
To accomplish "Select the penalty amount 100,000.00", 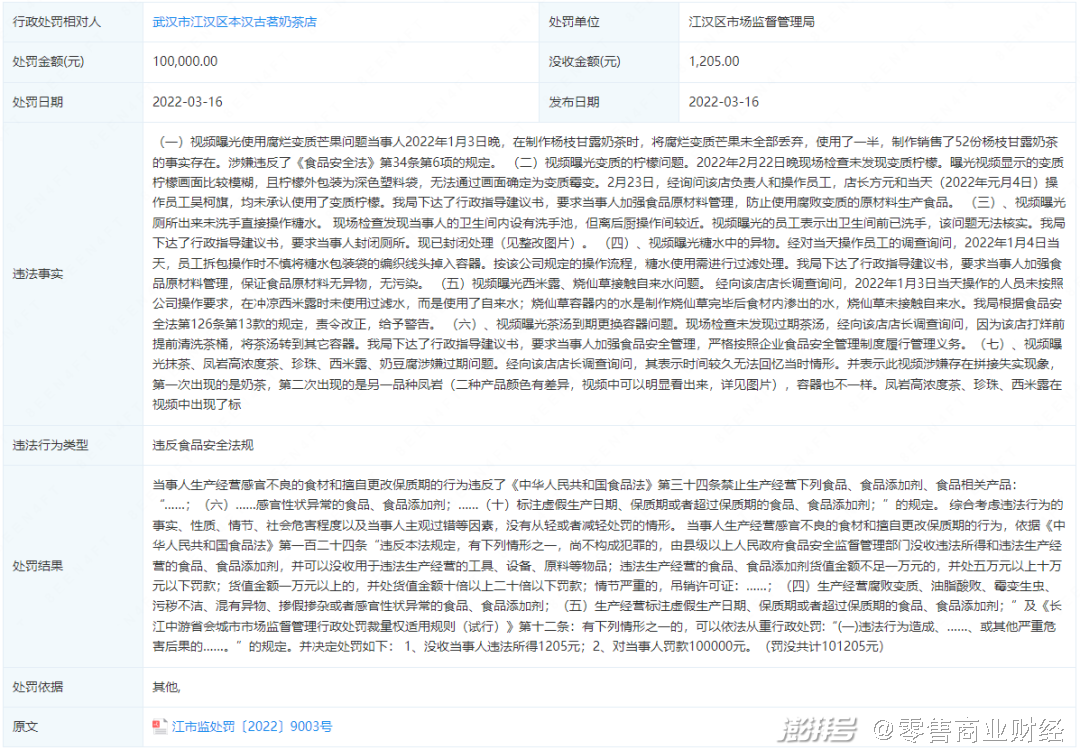I will coord(185,61).
